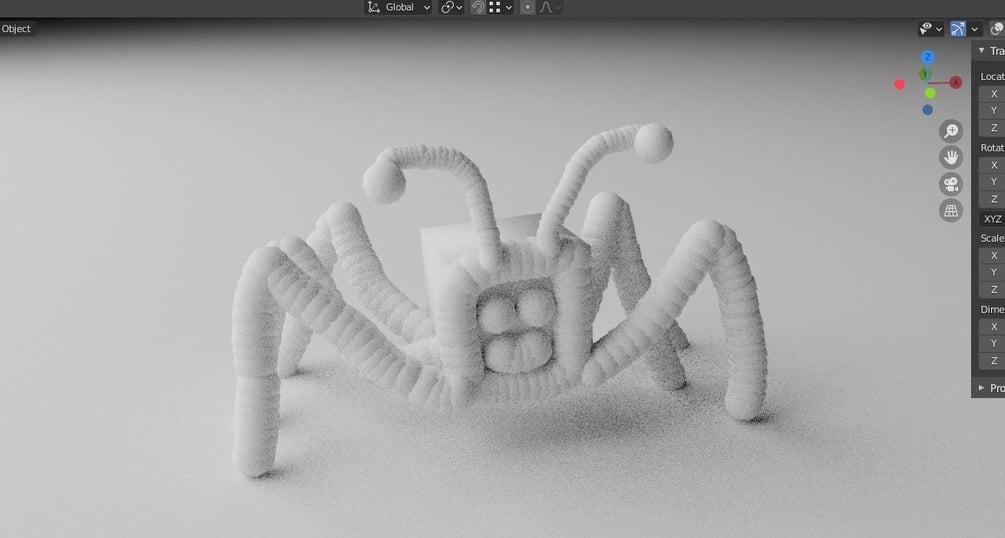Expand the Properties panel triangle
The image size is (1005, 538).
tap(981, 387)
